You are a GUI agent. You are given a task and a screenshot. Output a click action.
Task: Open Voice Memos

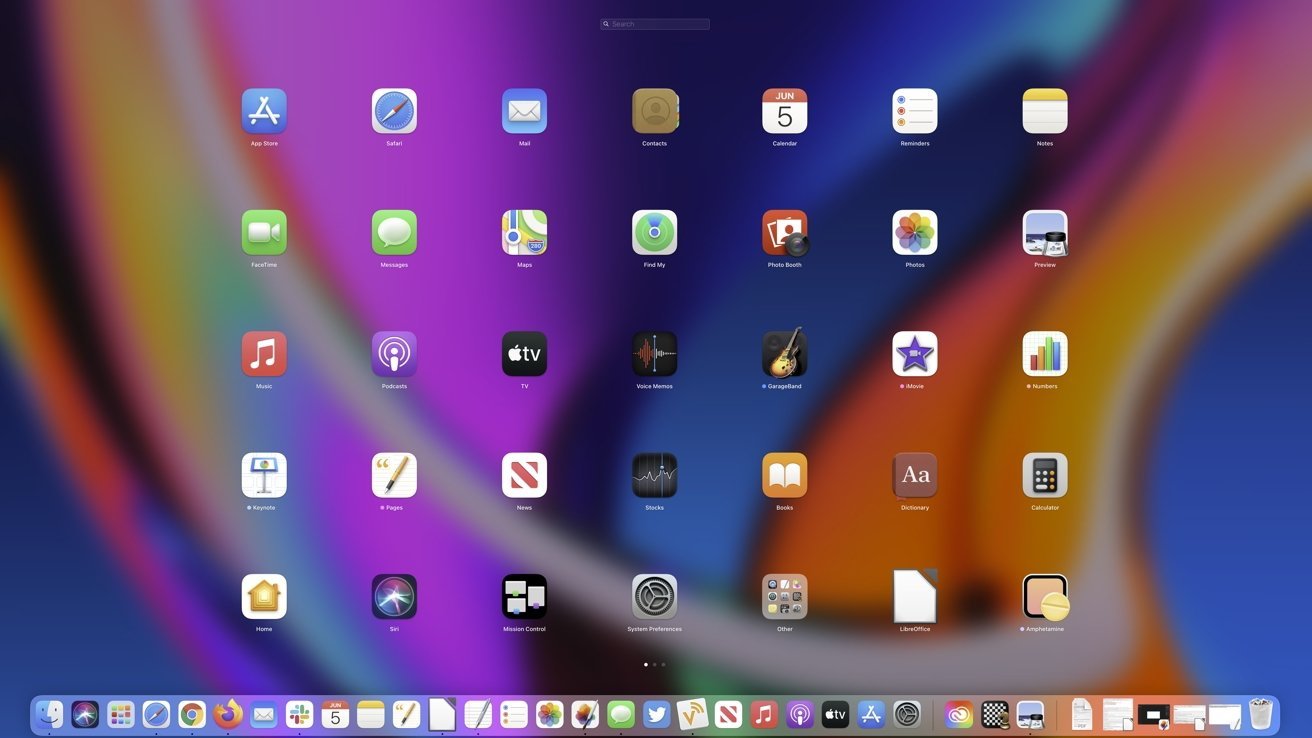click(654, 353)
